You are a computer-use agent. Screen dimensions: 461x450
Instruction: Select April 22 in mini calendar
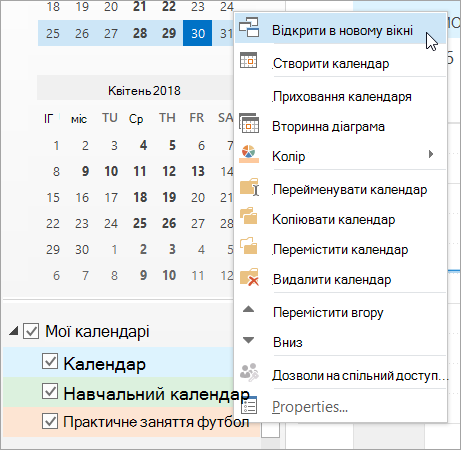[53, 223]
